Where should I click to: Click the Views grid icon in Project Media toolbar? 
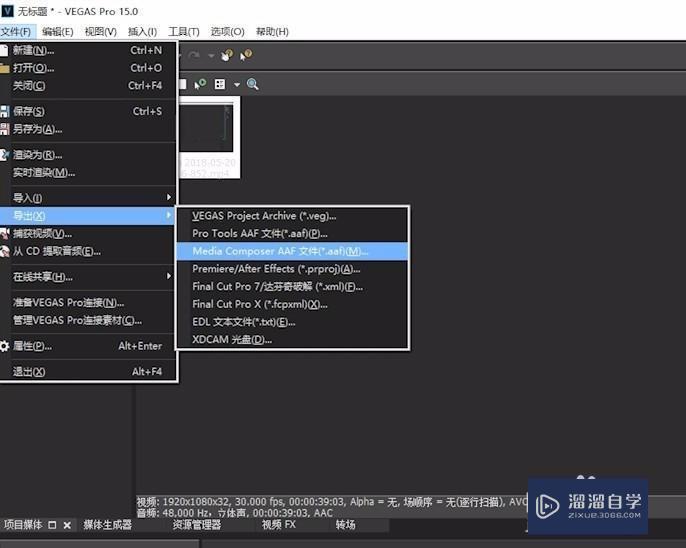220,84
